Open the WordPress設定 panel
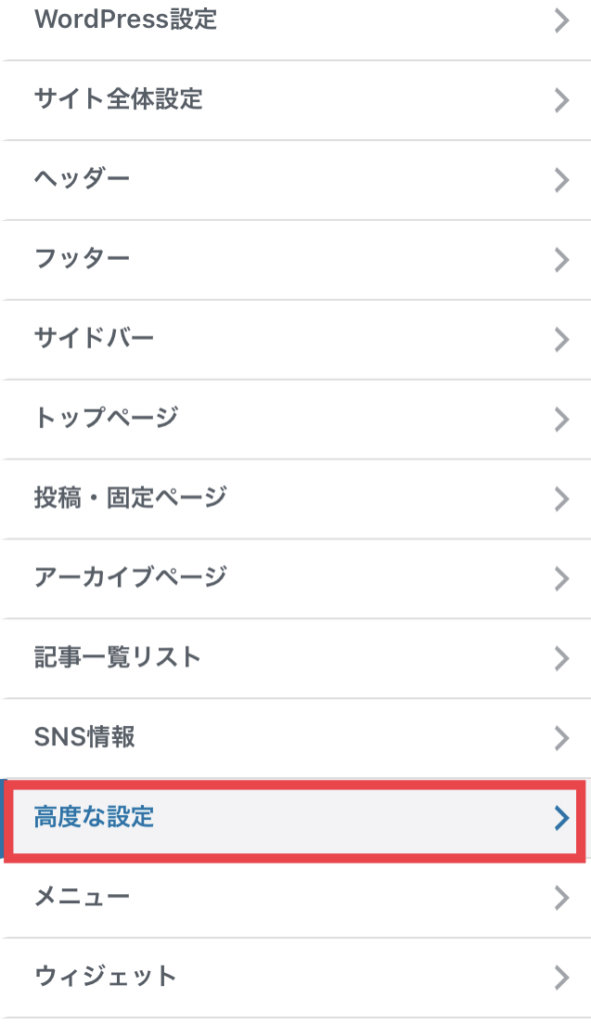Viewport: 591px width, 1024px height. tap(295, 20)
